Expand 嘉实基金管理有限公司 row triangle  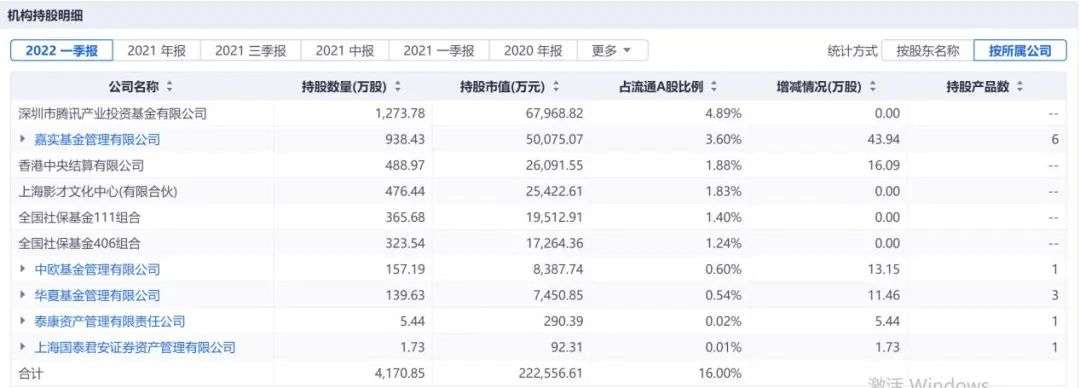coord(23,139)
